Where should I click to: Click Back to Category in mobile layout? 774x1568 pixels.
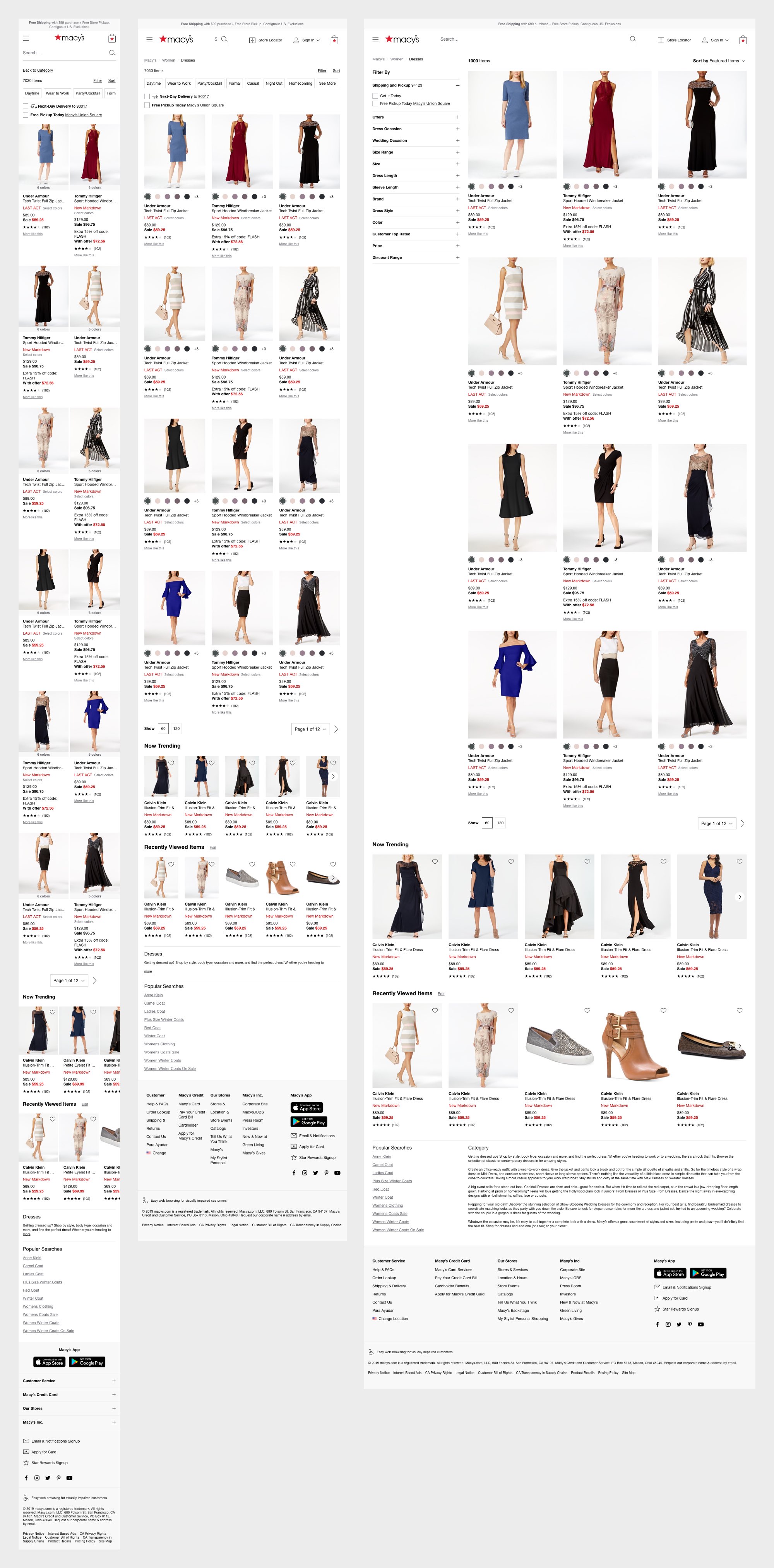38,70
